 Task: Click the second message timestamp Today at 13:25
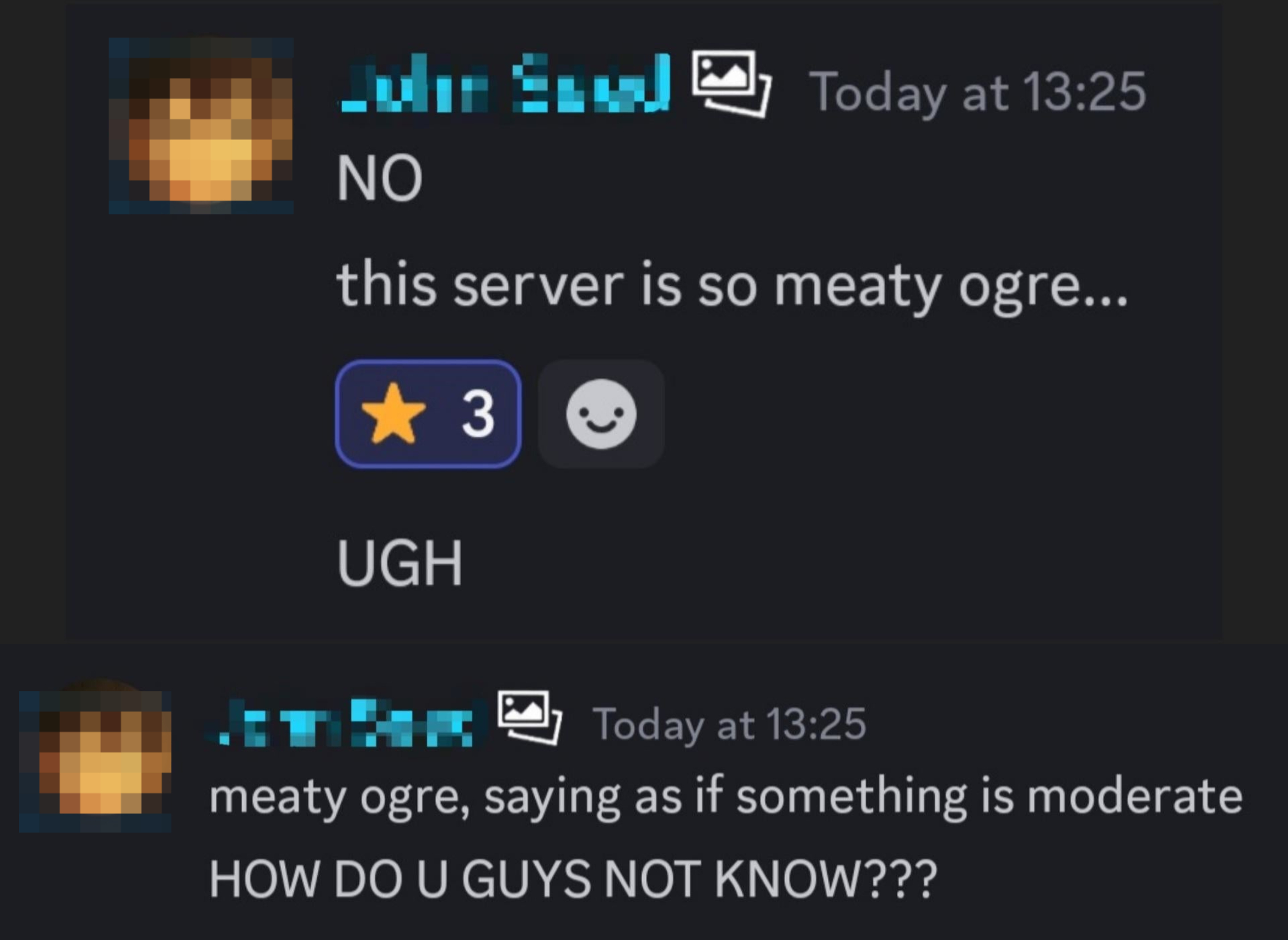click(x=730, y=726)
